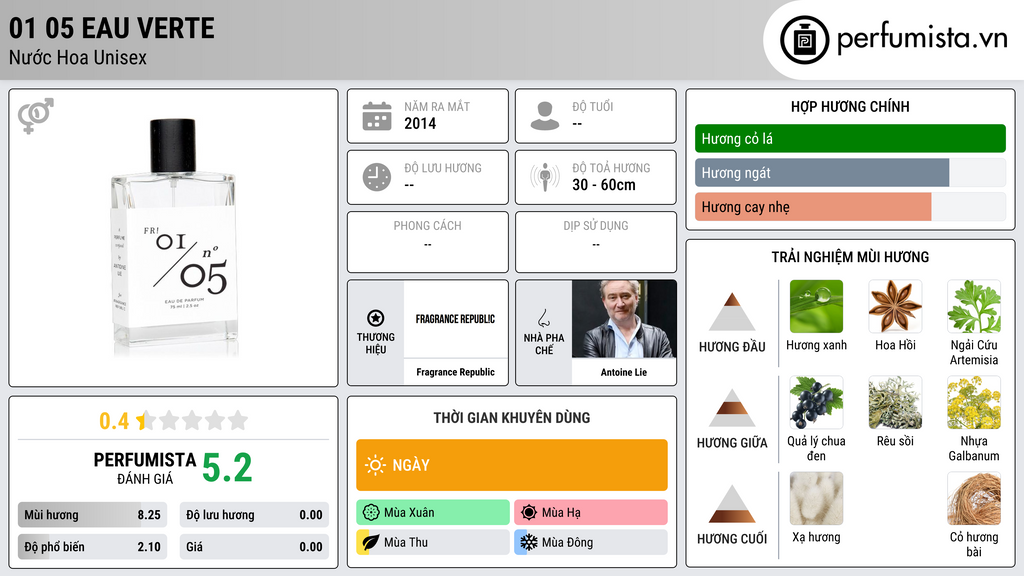This screenshot has width=1024, height=576.
Task: Click the nose icon above Nhà pha chế
Action: point(543,318)
